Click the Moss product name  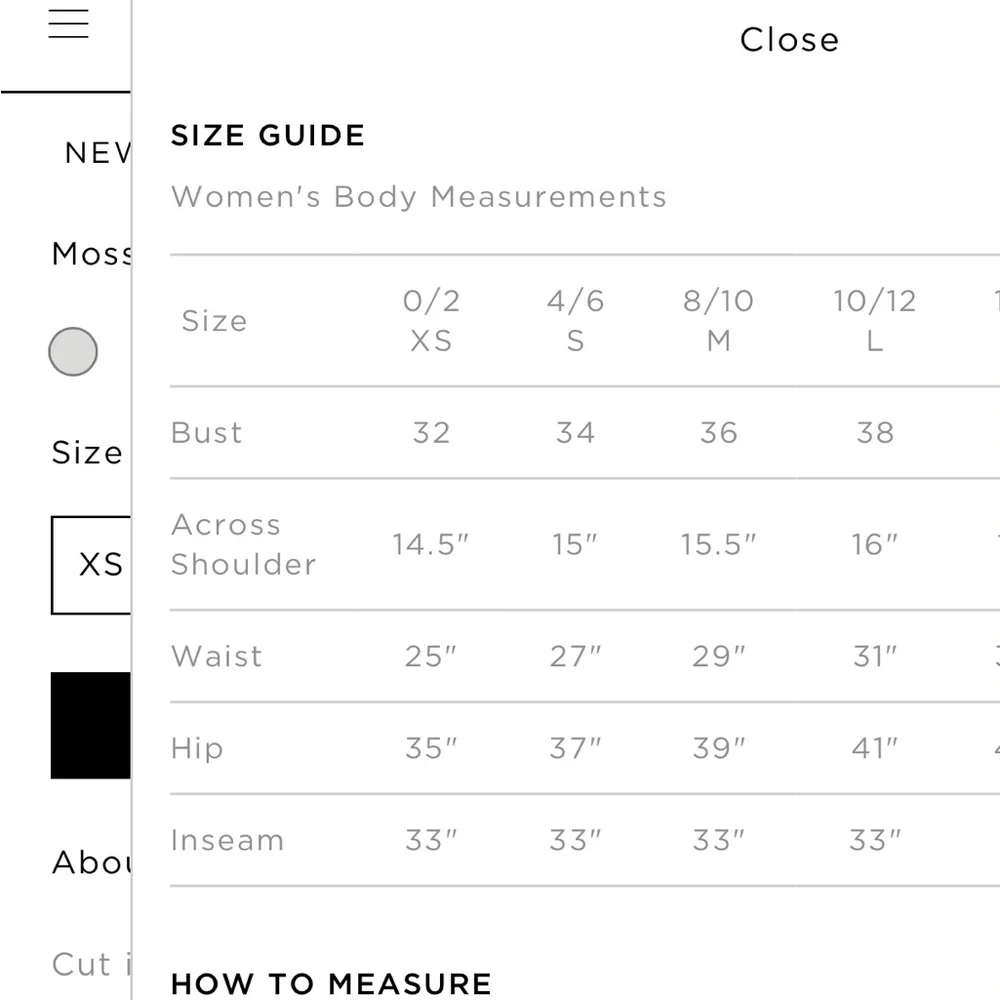[88, 254]
